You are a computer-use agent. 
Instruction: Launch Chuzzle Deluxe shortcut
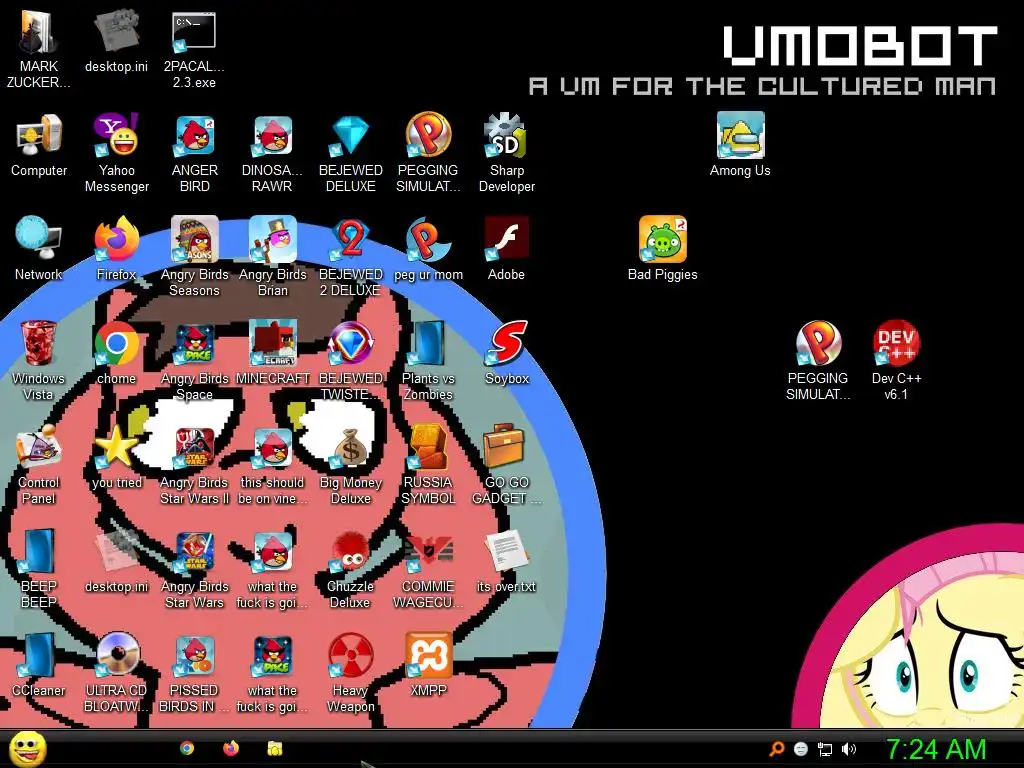(351, 551)
